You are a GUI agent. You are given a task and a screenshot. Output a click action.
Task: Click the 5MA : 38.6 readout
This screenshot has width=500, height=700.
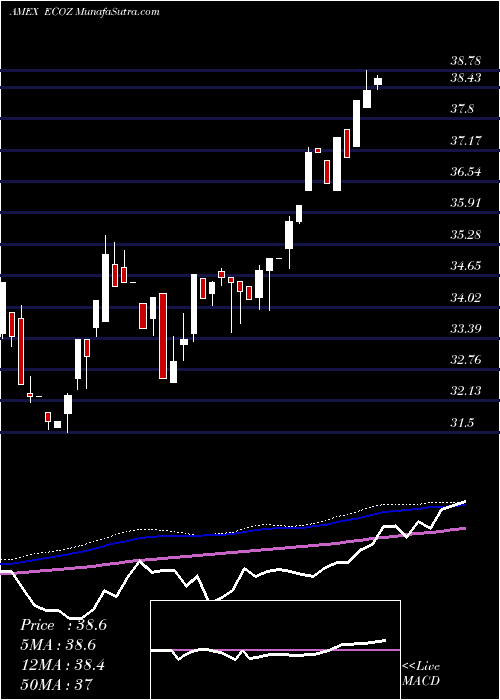58,645
